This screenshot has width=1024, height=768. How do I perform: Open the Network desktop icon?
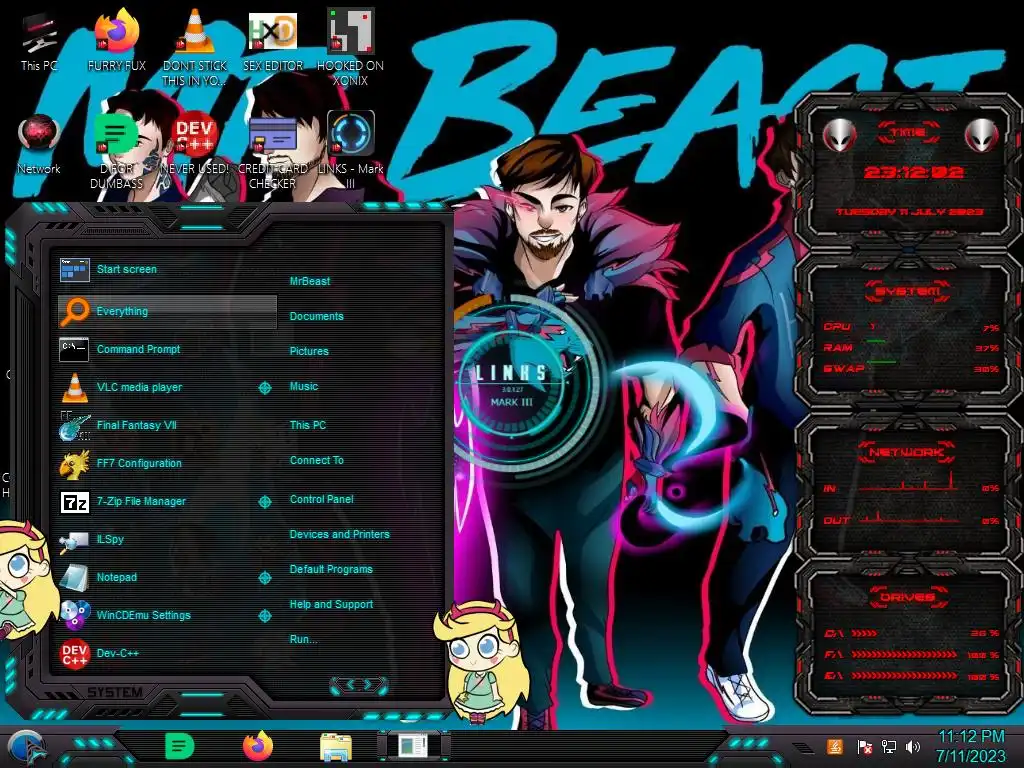[x=39, y=144]
